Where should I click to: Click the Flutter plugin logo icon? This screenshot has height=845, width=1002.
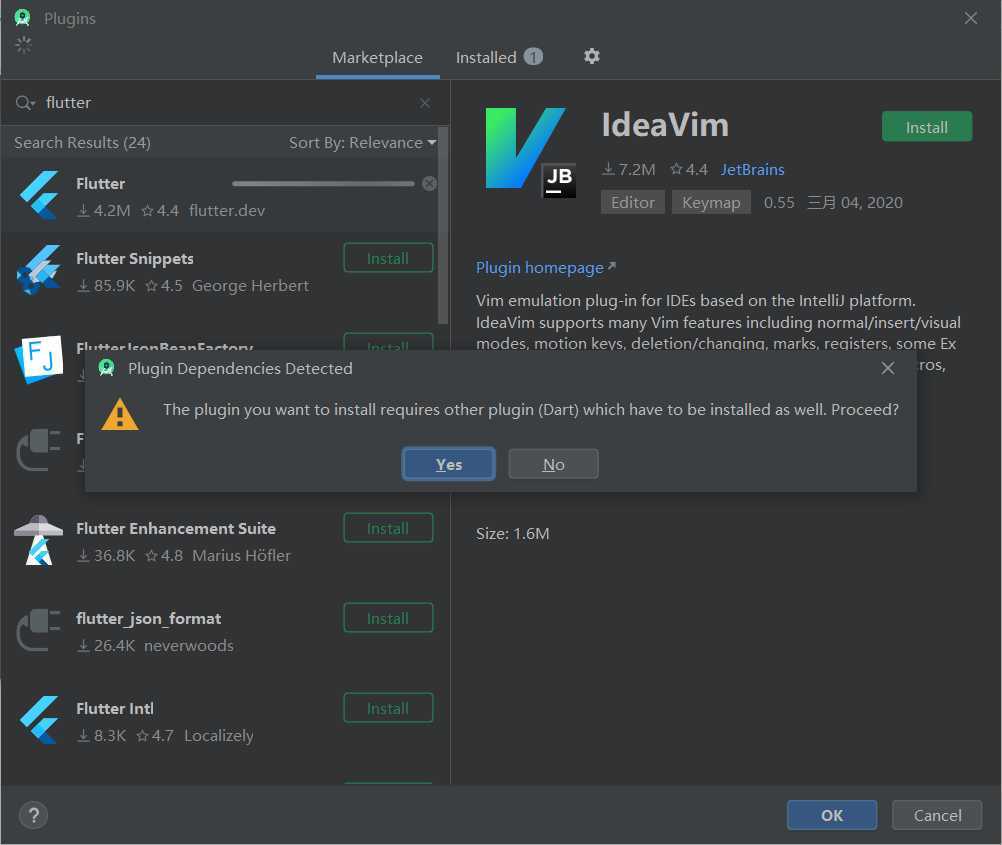pyautogui.click(x=39, y=195)
